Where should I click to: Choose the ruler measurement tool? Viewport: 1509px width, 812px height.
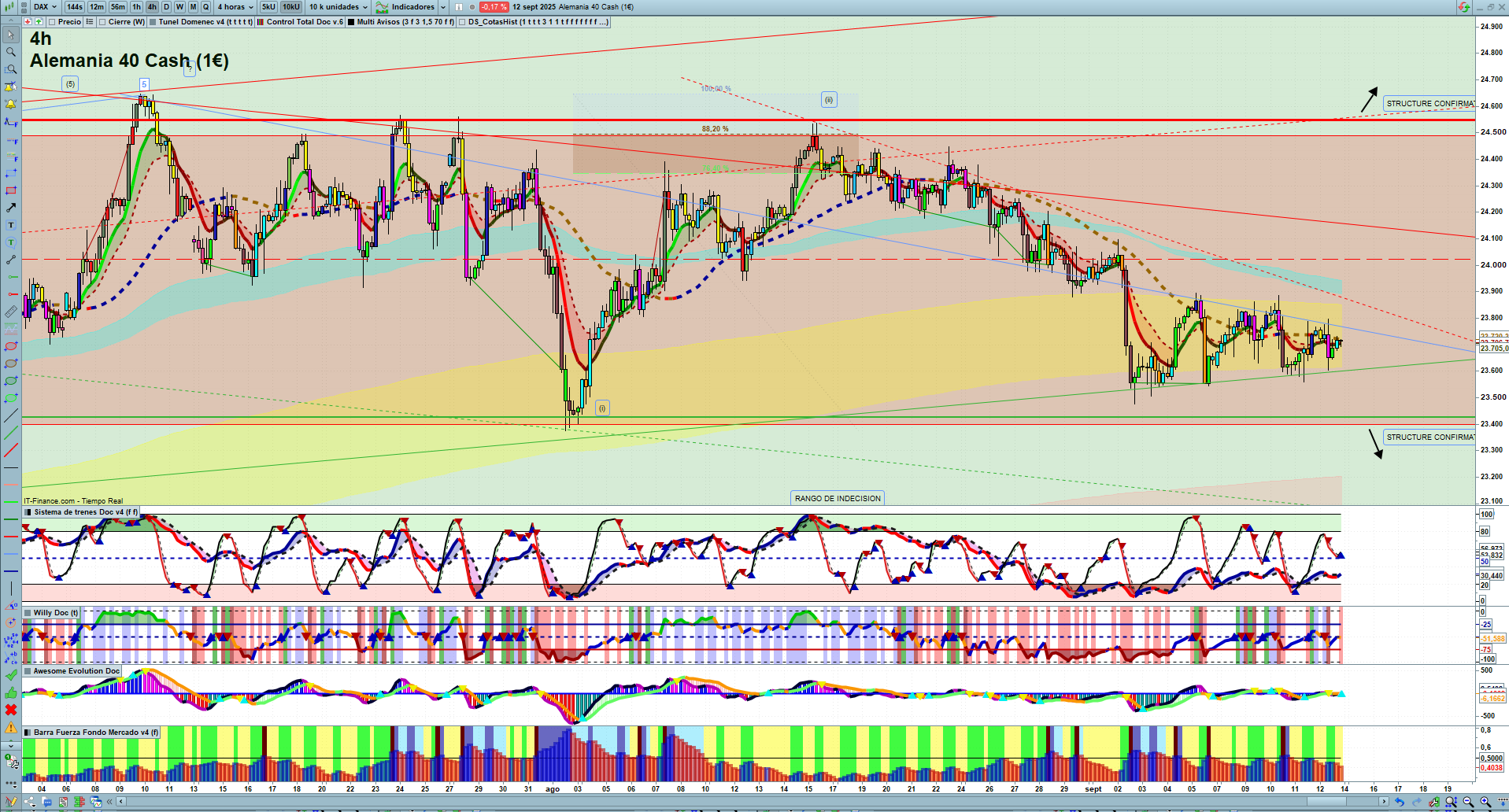tap(11, 312)
